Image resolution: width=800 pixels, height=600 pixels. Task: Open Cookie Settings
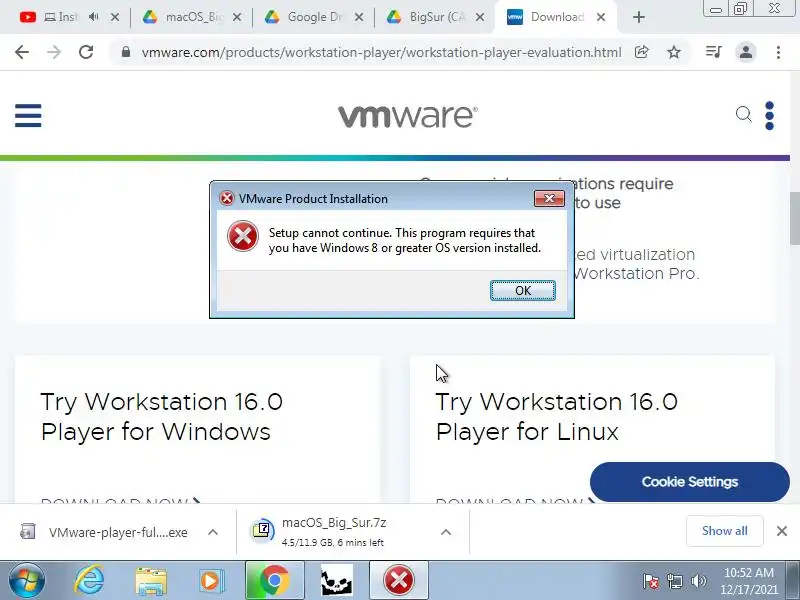click(x=690, y=482)
